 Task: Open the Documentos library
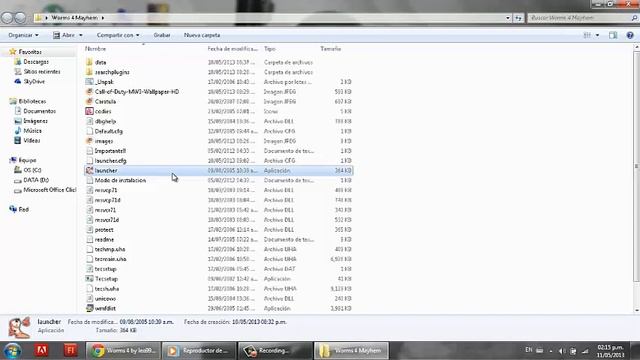39,111
